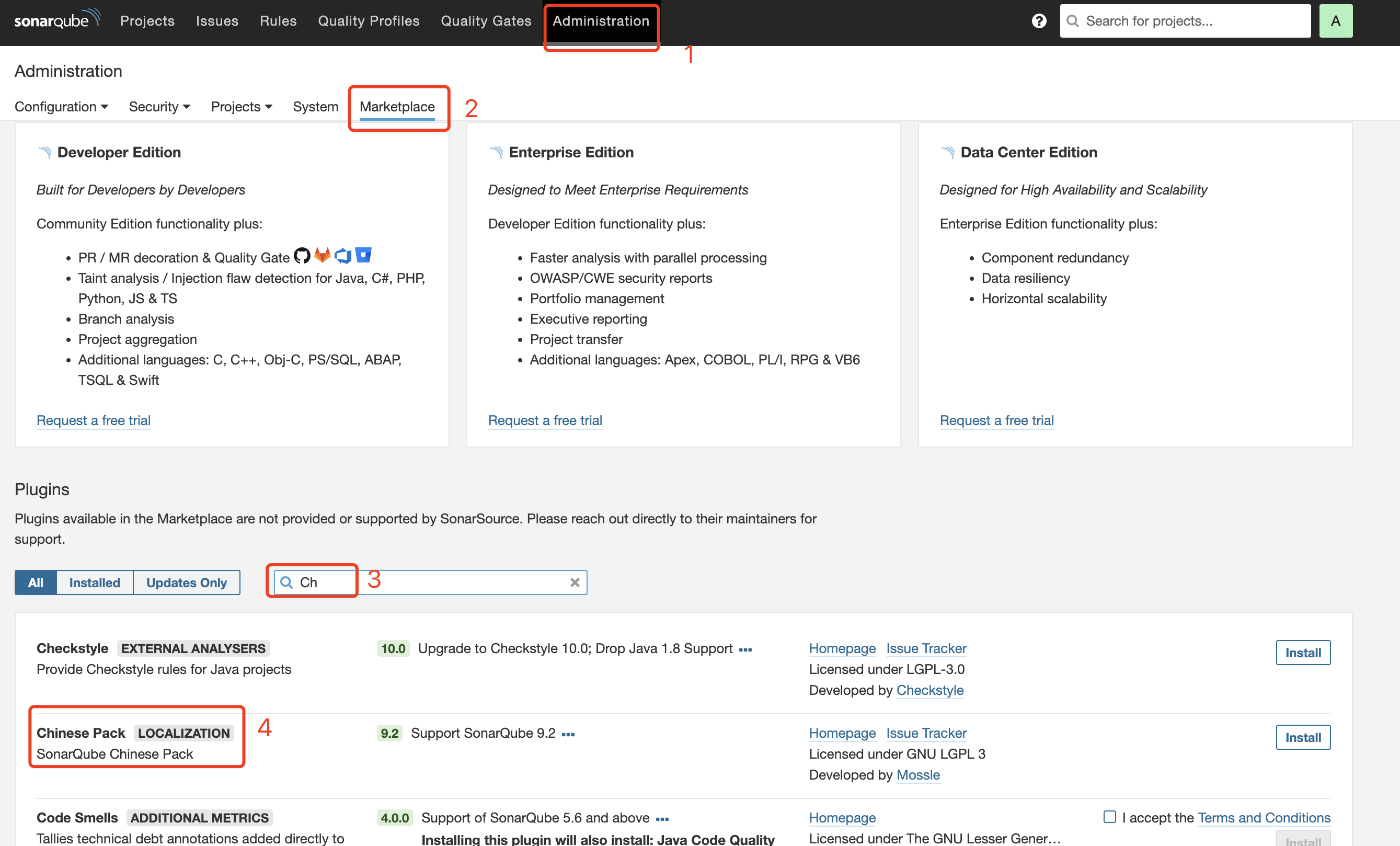Open the Terms and Conditions link

[x=1264, y=818]
